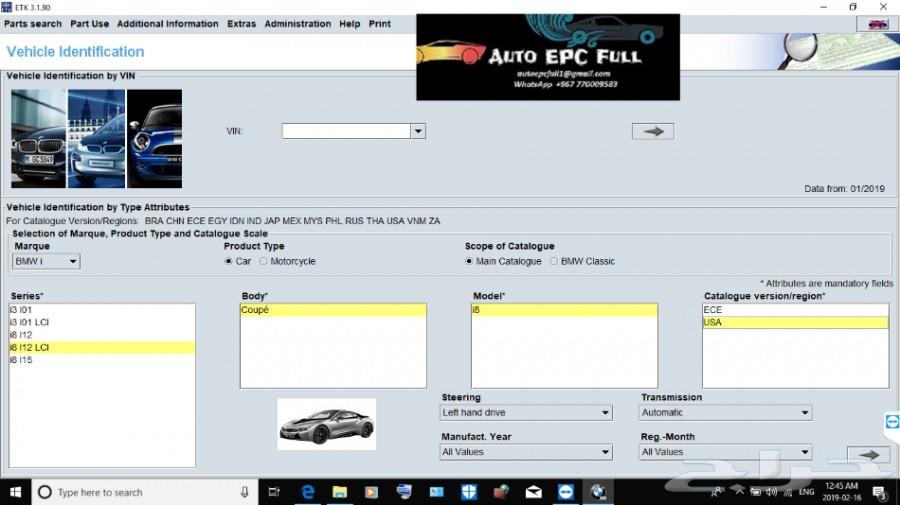
Task: Open the Mail envelope taskbar icon
Action: pos(534,492)
